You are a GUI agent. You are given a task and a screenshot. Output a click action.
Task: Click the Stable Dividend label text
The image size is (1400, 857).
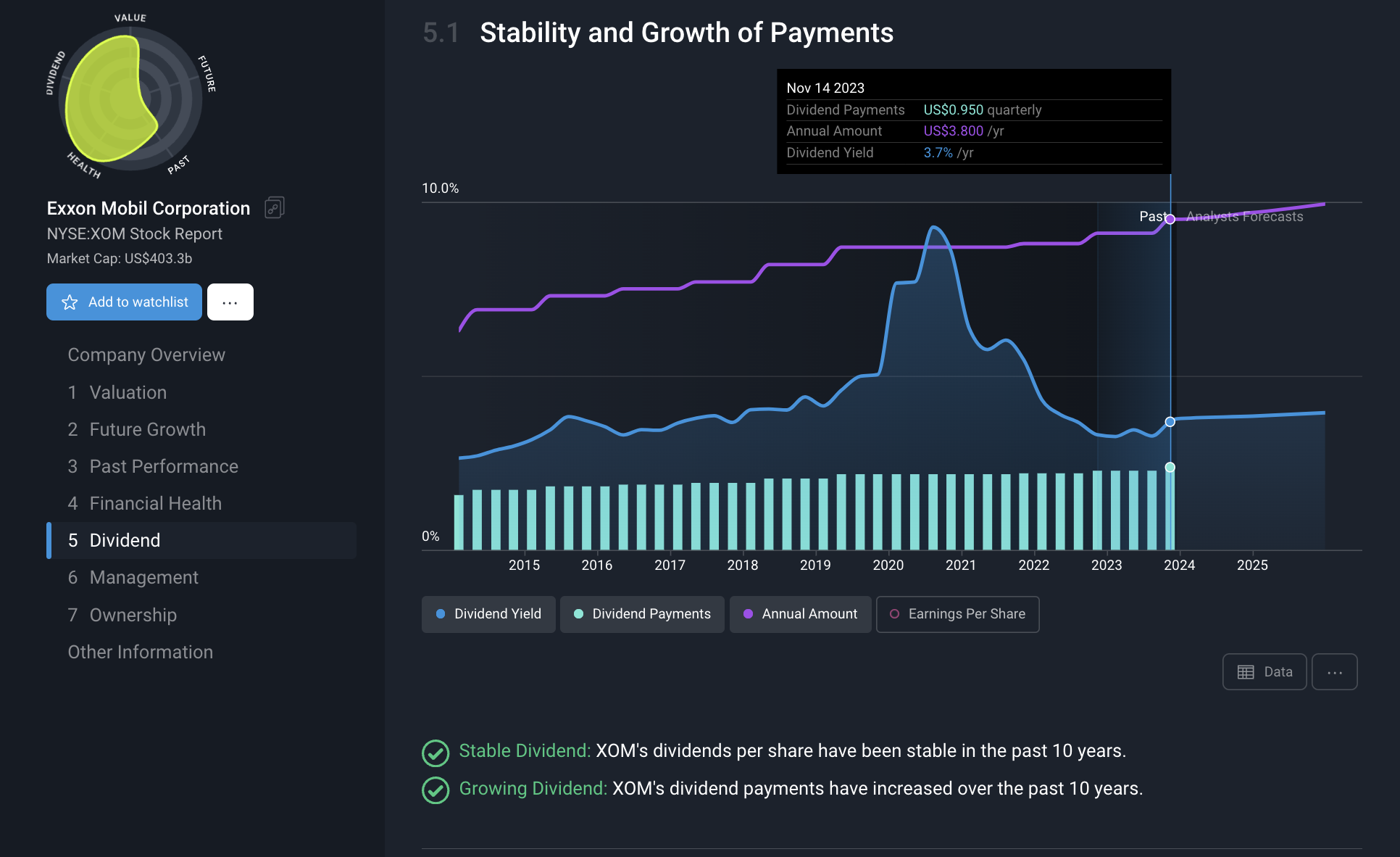click(525, 751)
